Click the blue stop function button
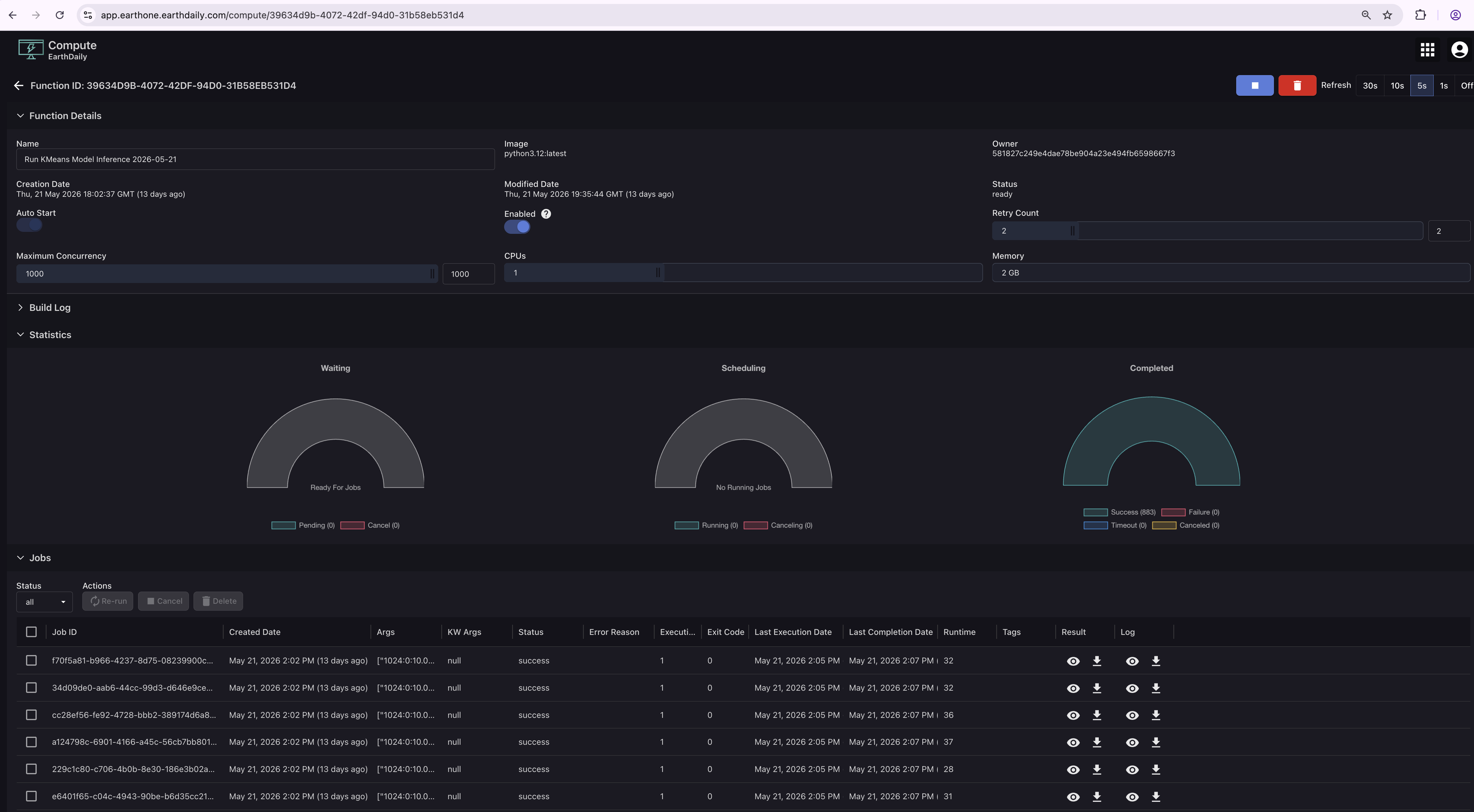The height and width of the screenshot is (812, 1474). 1254,85
